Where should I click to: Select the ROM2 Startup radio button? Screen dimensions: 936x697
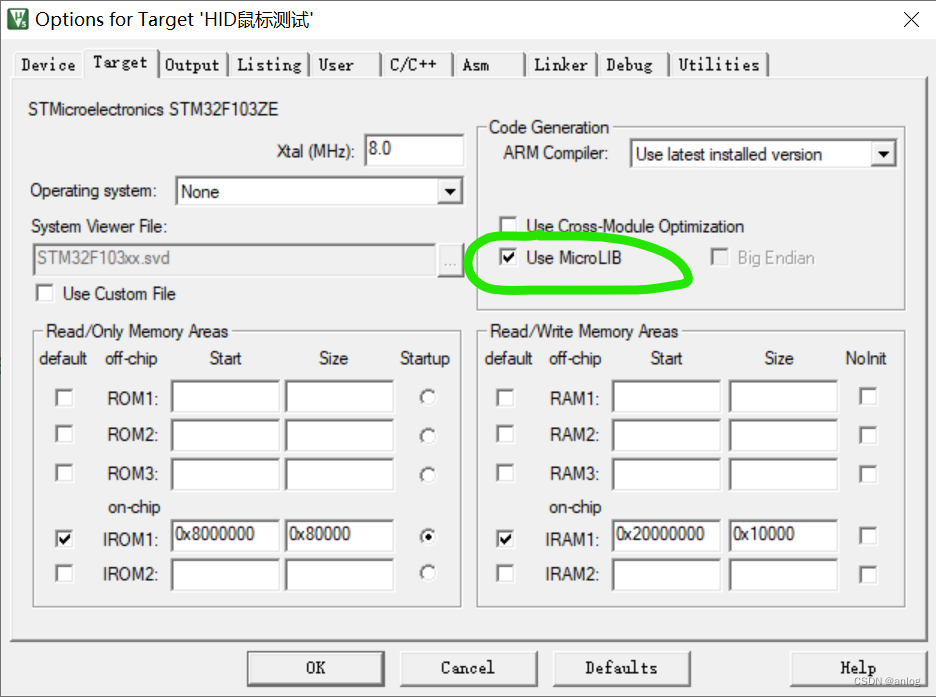427,436
